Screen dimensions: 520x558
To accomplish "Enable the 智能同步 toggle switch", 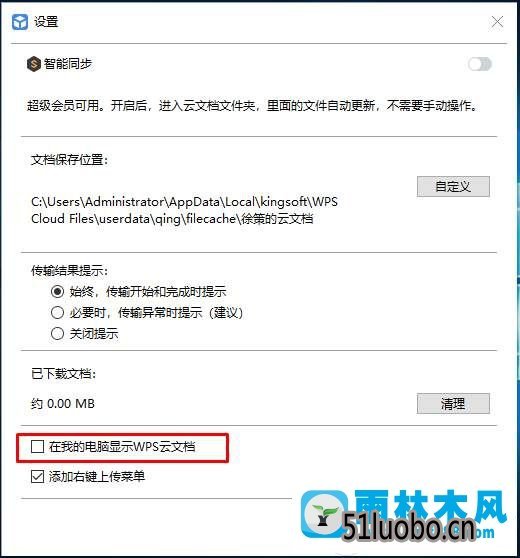I will pos(480,64).
